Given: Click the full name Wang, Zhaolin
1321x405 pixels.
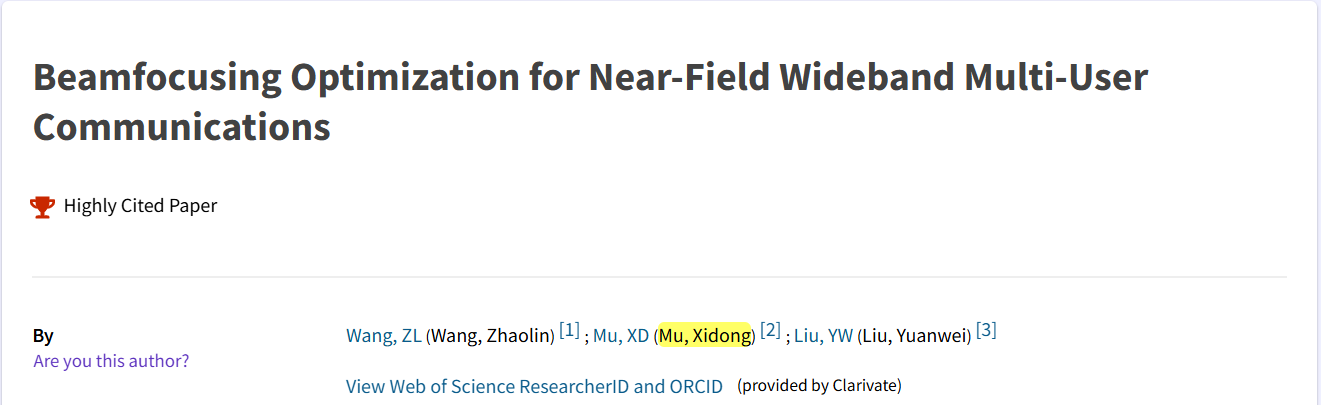Looking at the screenshot, I should (x=490, y=336).
